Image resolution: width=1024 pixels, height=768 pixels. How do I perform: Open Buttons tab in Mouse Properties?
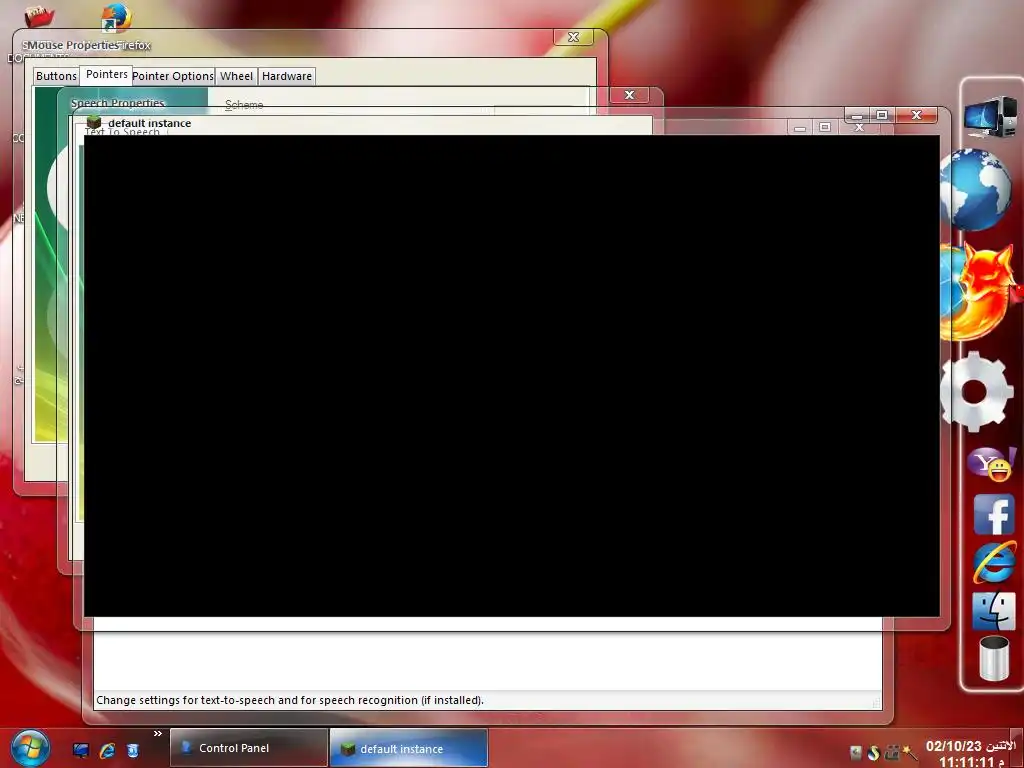click(56, 76)
